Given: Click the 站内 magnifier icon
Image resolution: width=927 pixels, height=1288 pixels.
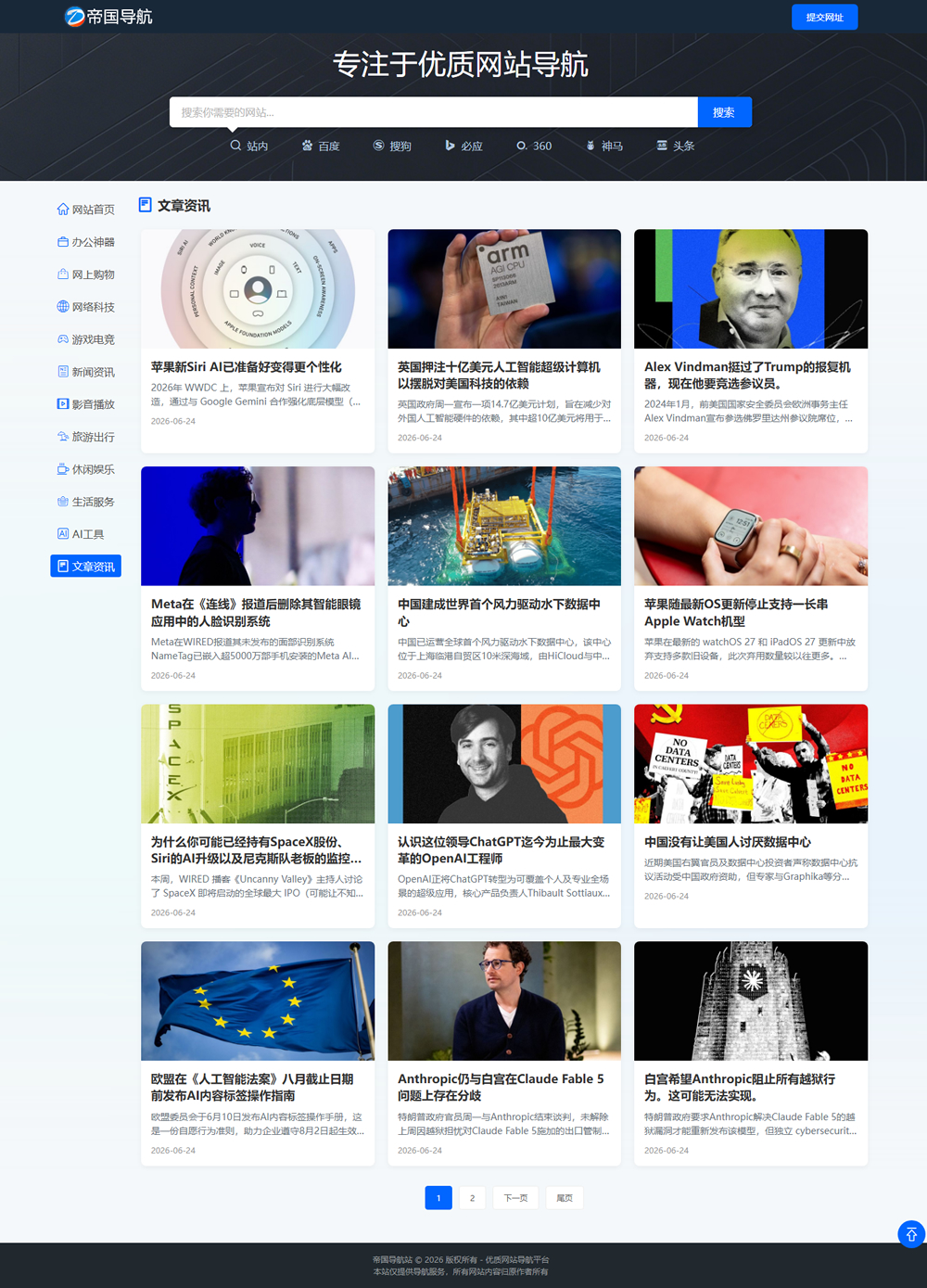Looking at the screenshot, I should tap(236, 146).
